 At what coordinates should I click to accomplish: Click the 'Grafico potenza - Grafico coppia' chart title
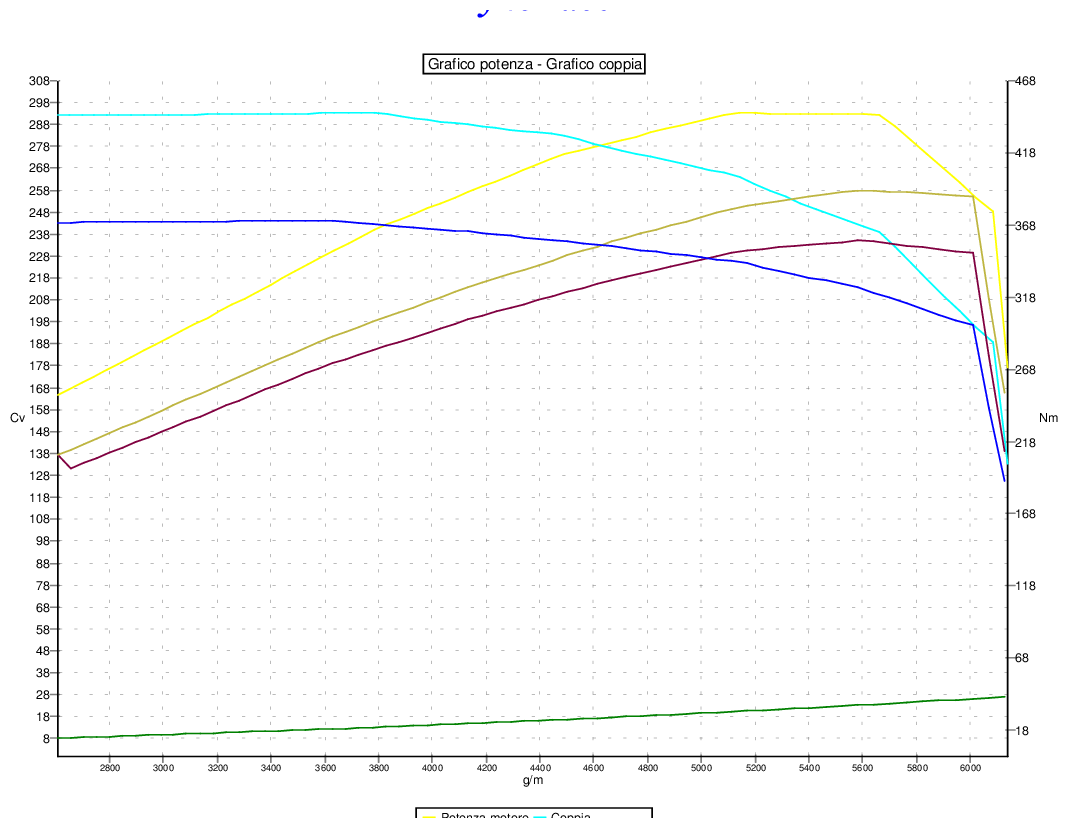pos(534,64)
